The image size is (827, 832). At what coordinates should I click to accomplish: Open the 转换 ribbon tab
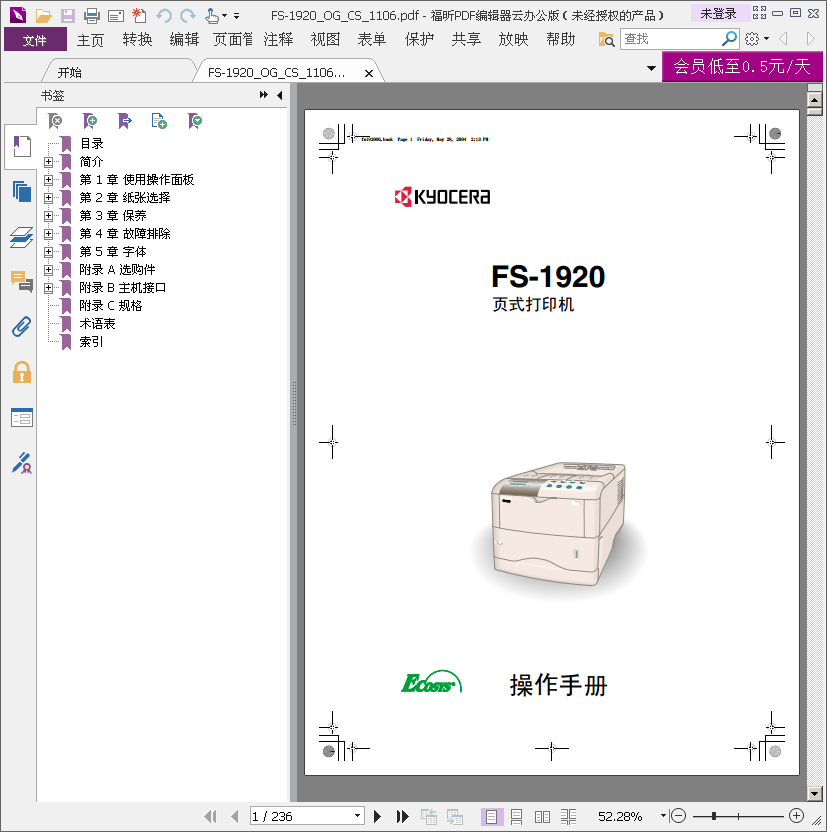tap(137, 40)
